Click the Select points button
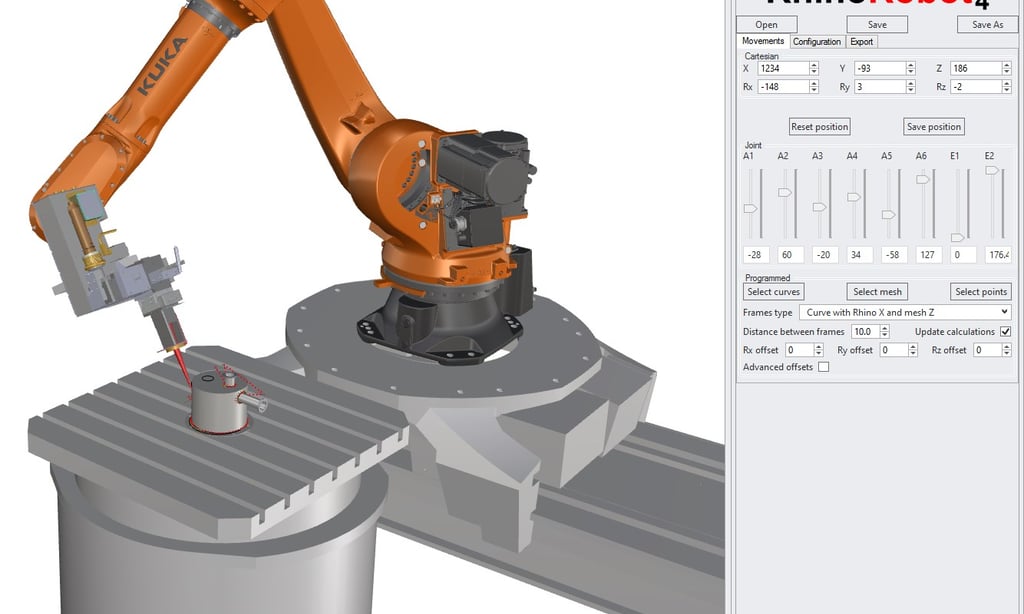The width and height of the screenshot is (1024, 614). [x=981, y=292]
